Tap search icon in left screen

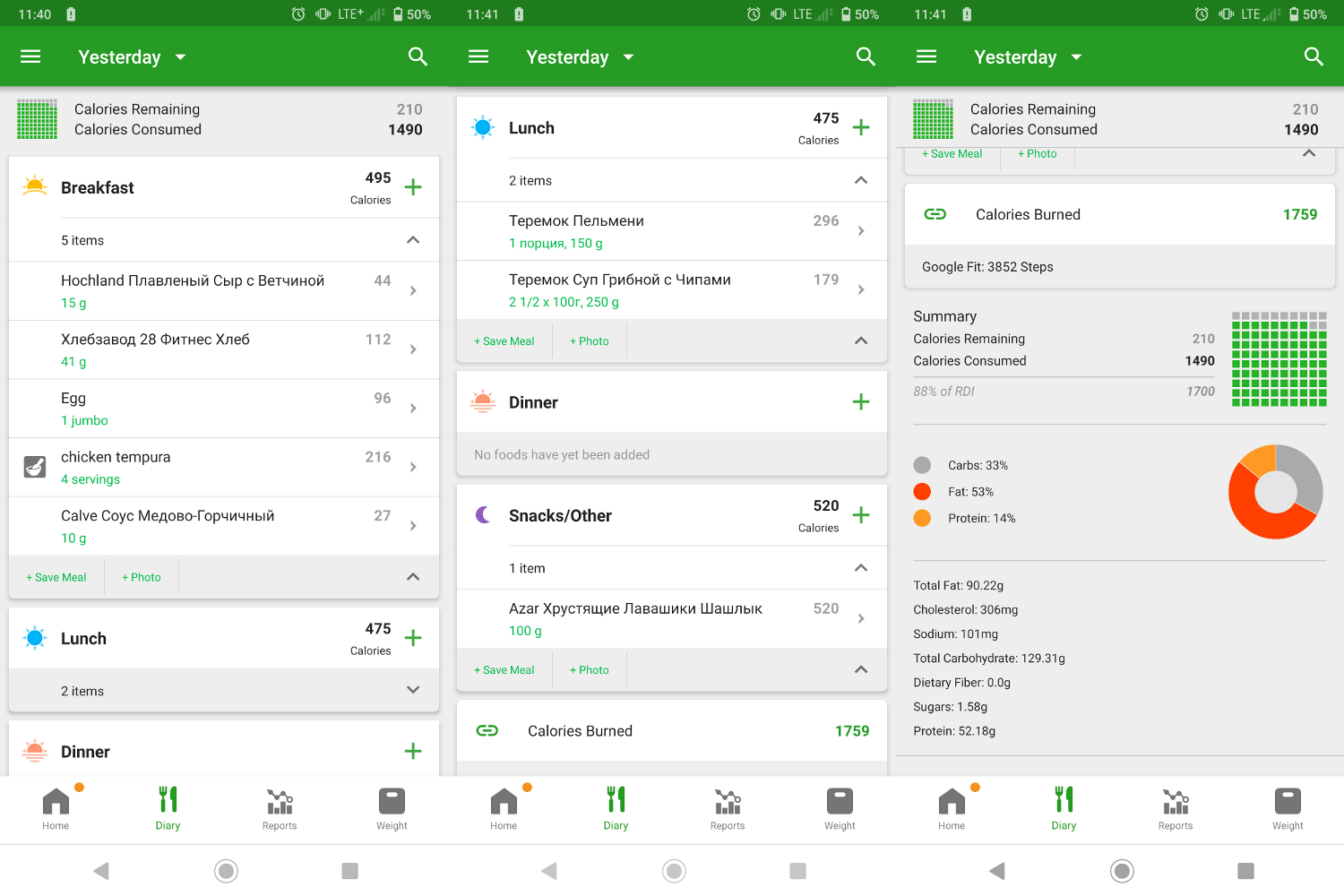click(x=418, y=56)
